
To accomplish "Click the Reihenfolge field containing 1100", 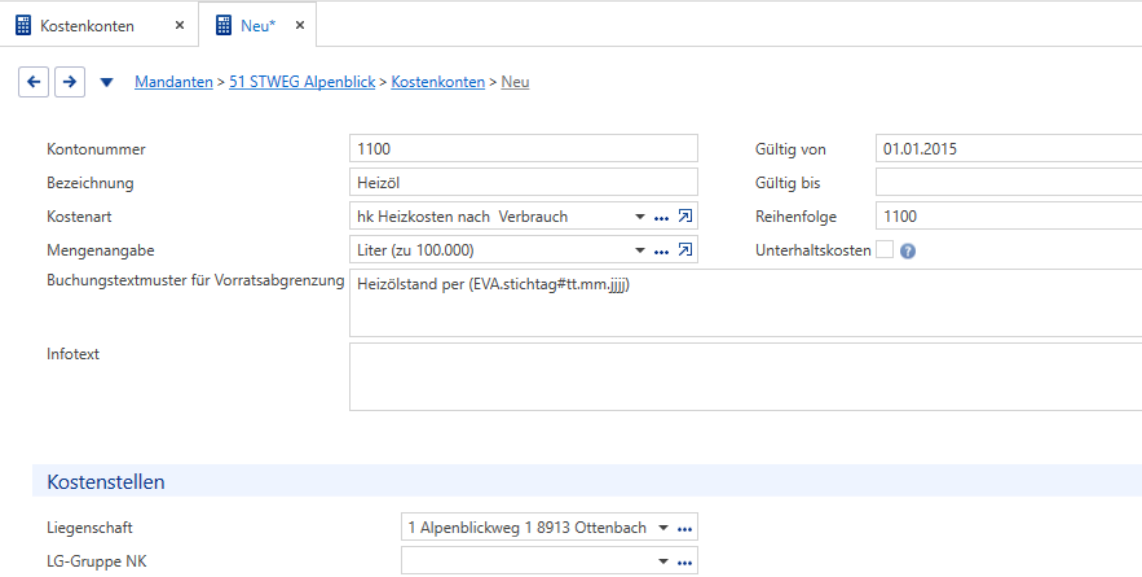I will pyautogui.click(x=1009, y=216).
